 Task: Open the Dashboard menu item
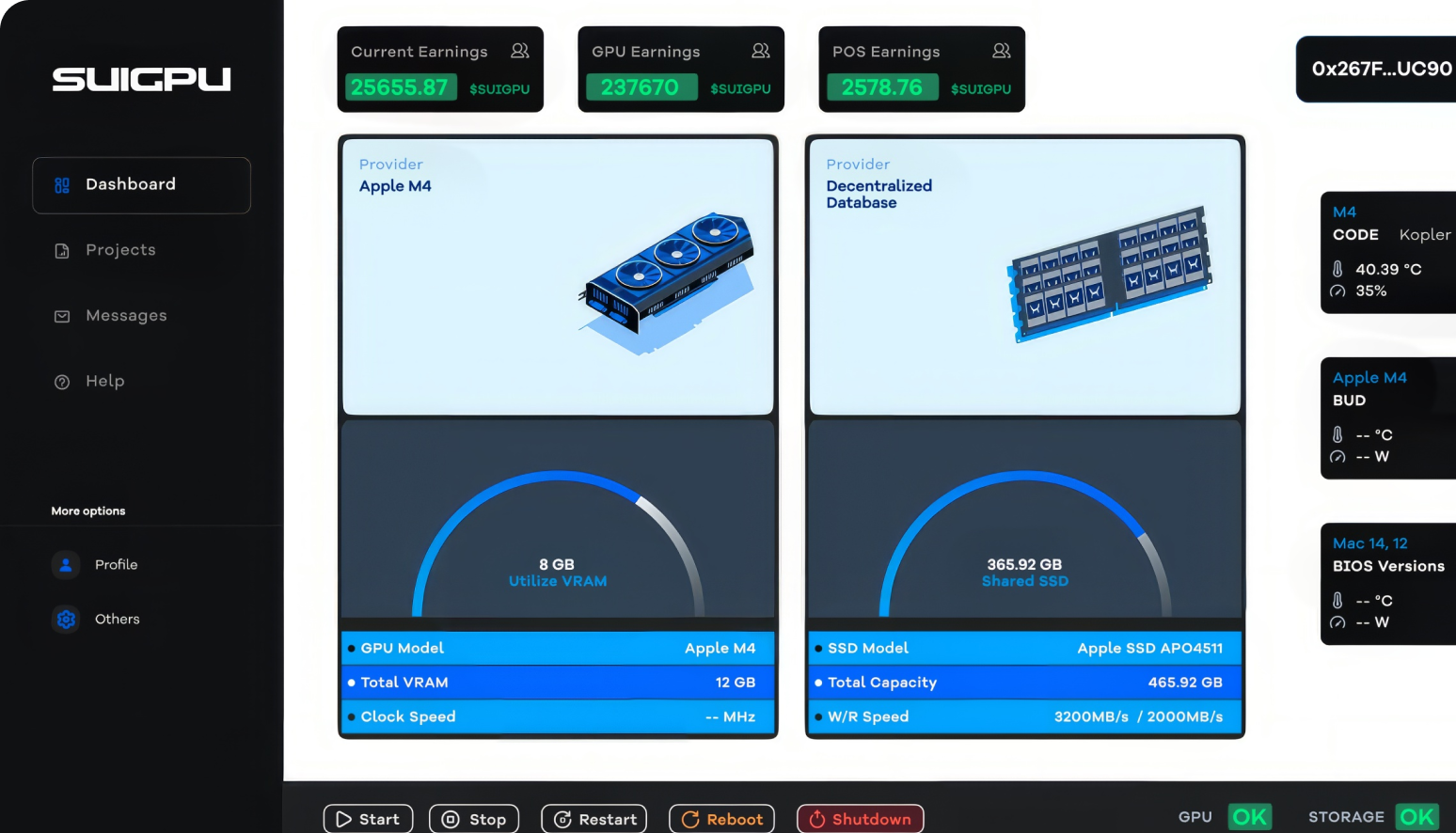(x=141, y=185)
